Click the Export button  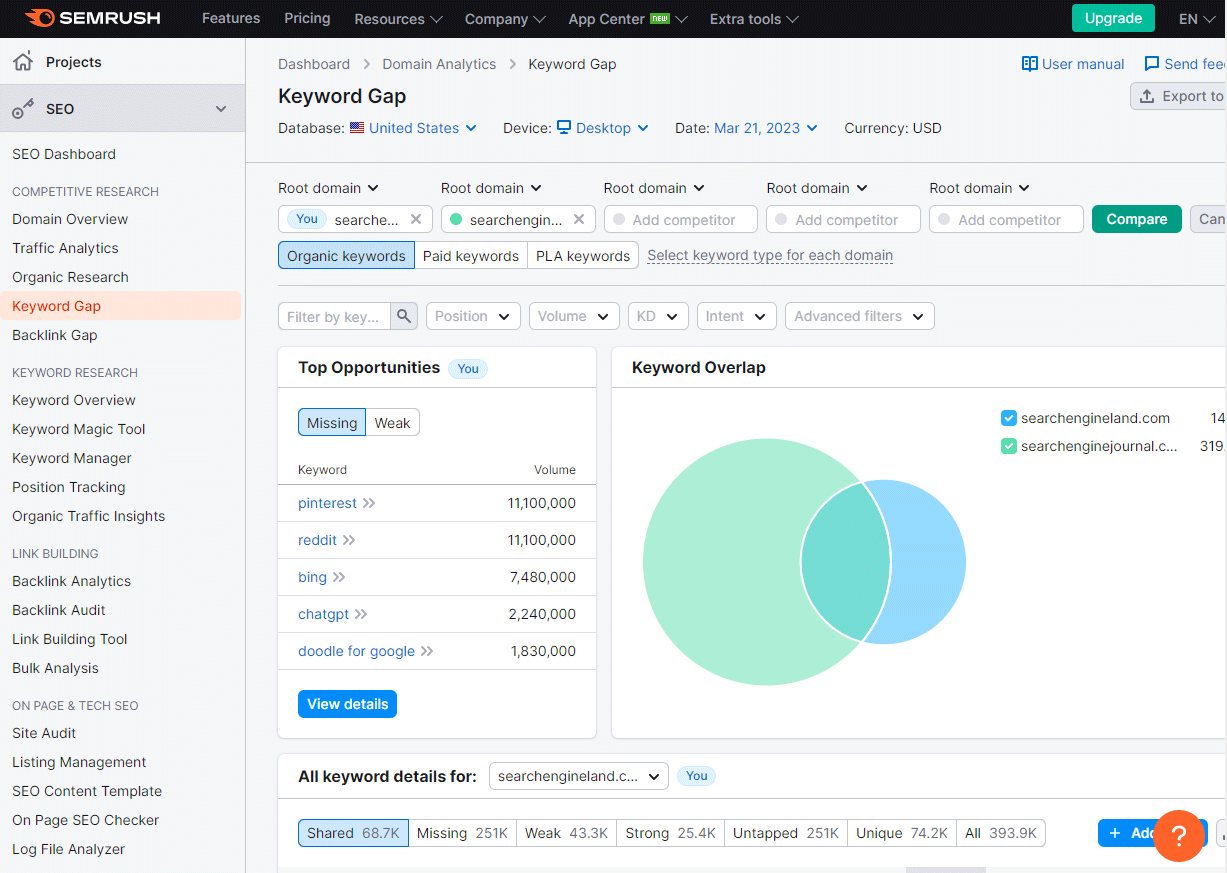[x=1180, y=96]
